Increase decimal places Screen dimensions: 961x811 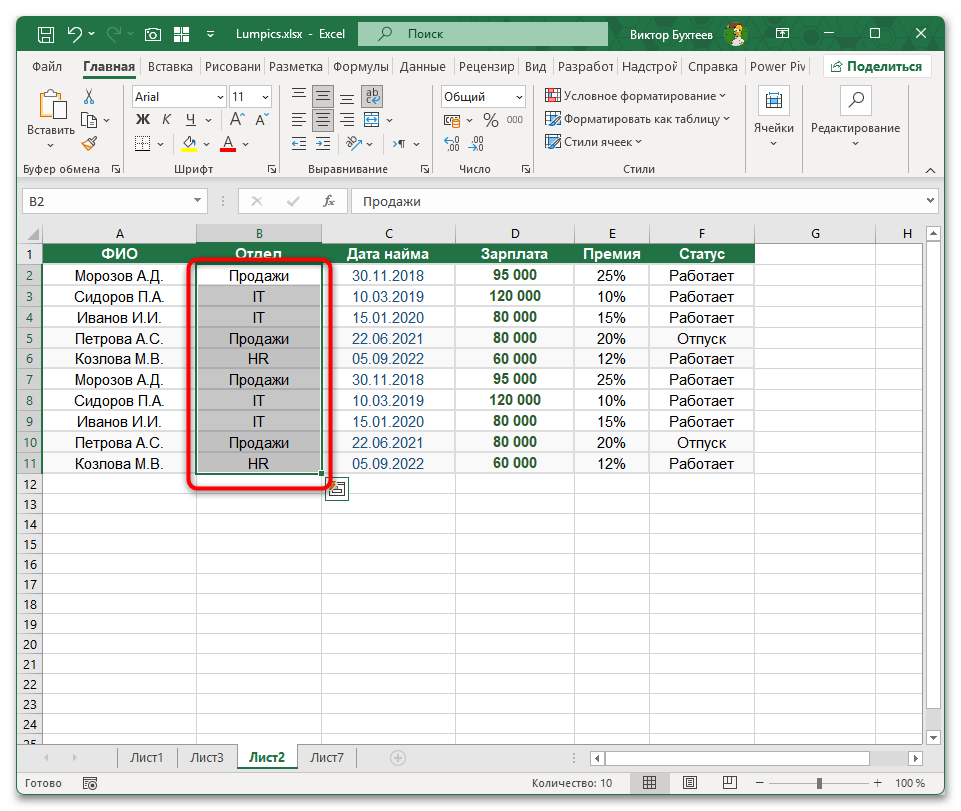tap(452, 144)
